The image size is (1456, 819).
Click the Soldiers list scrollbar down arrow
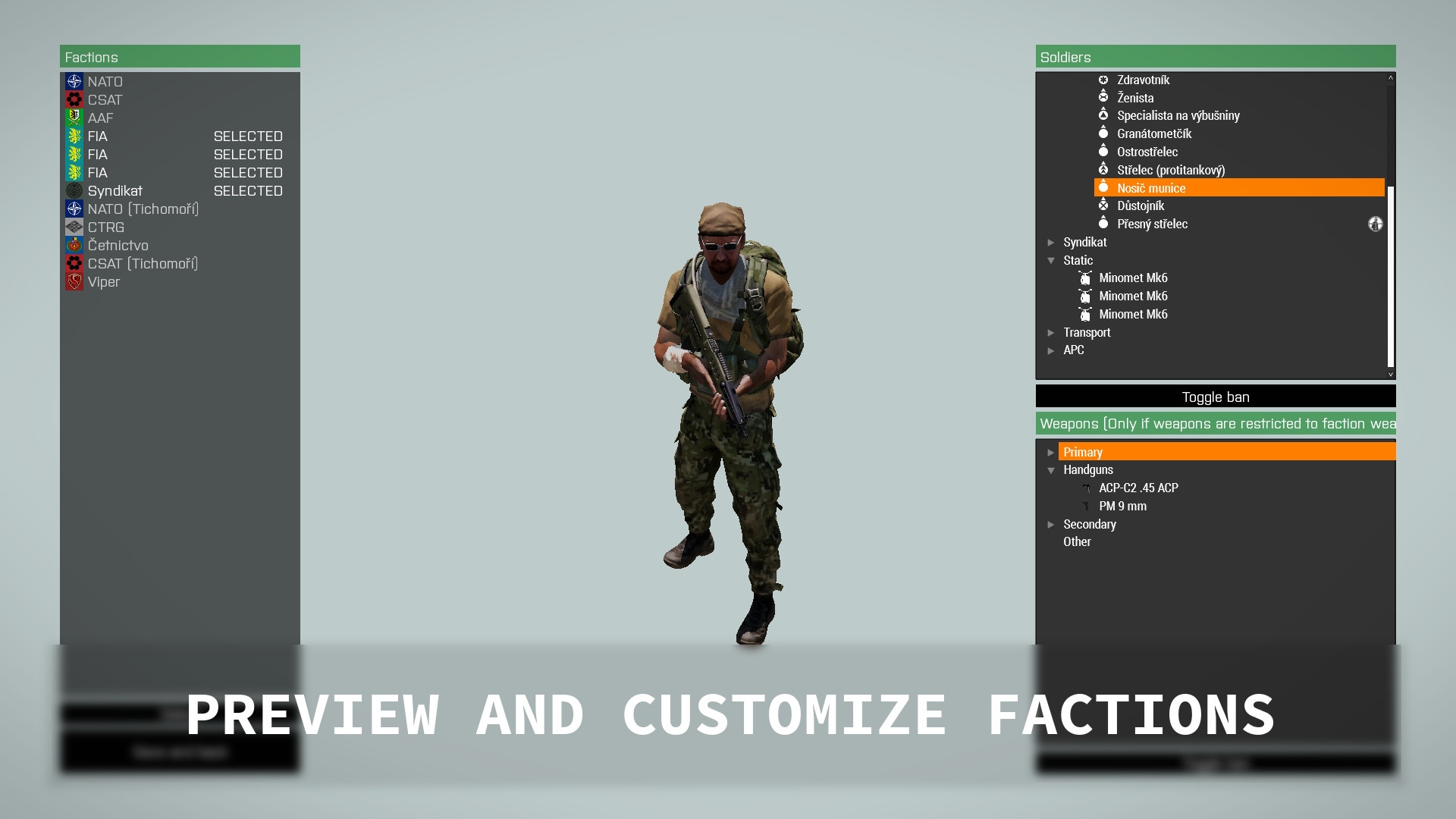[1390, 374]
